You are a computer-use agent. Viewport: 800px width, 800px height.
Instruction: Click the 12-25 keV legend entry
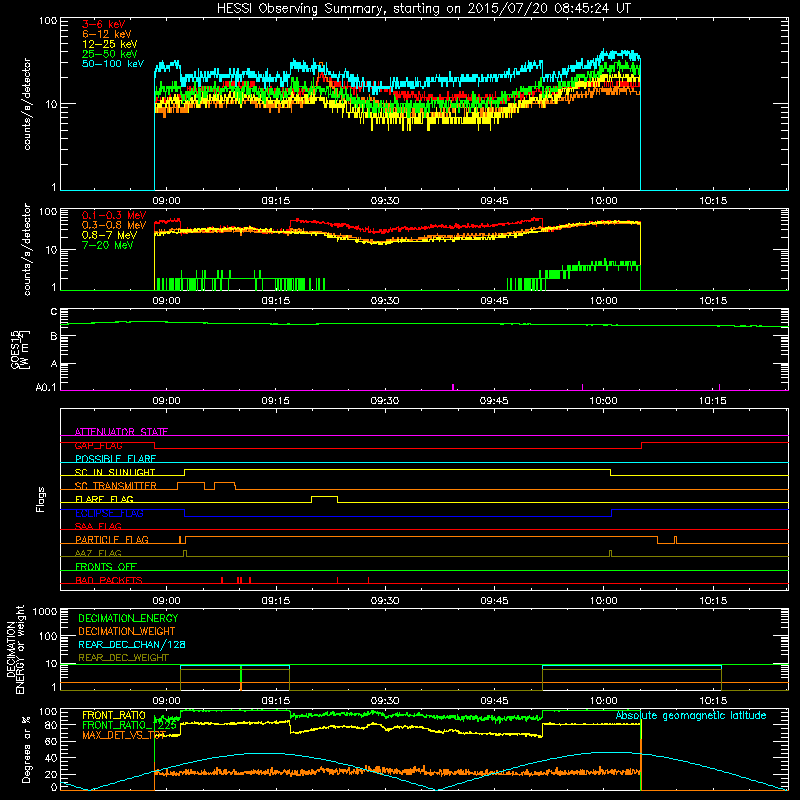(x=109, y=44)
